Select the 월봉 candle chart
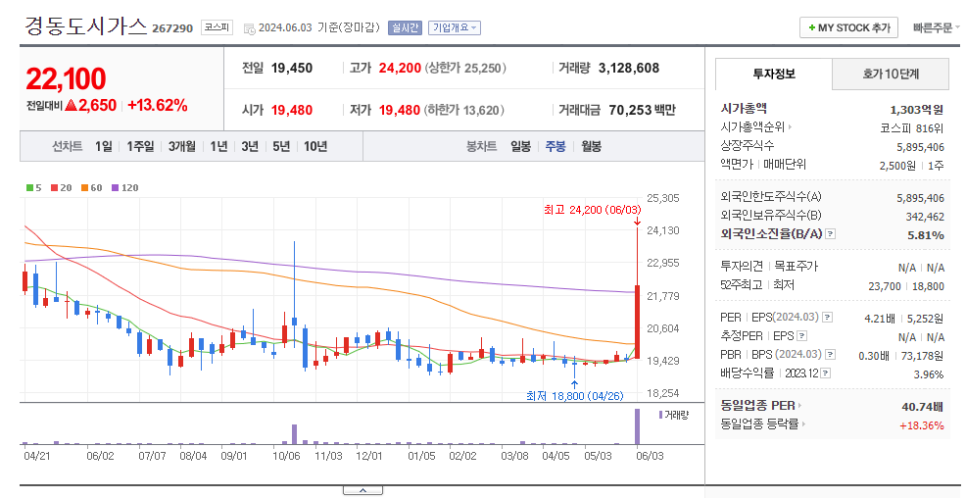This screenshot has height=498, width=966. click(591, 147)
